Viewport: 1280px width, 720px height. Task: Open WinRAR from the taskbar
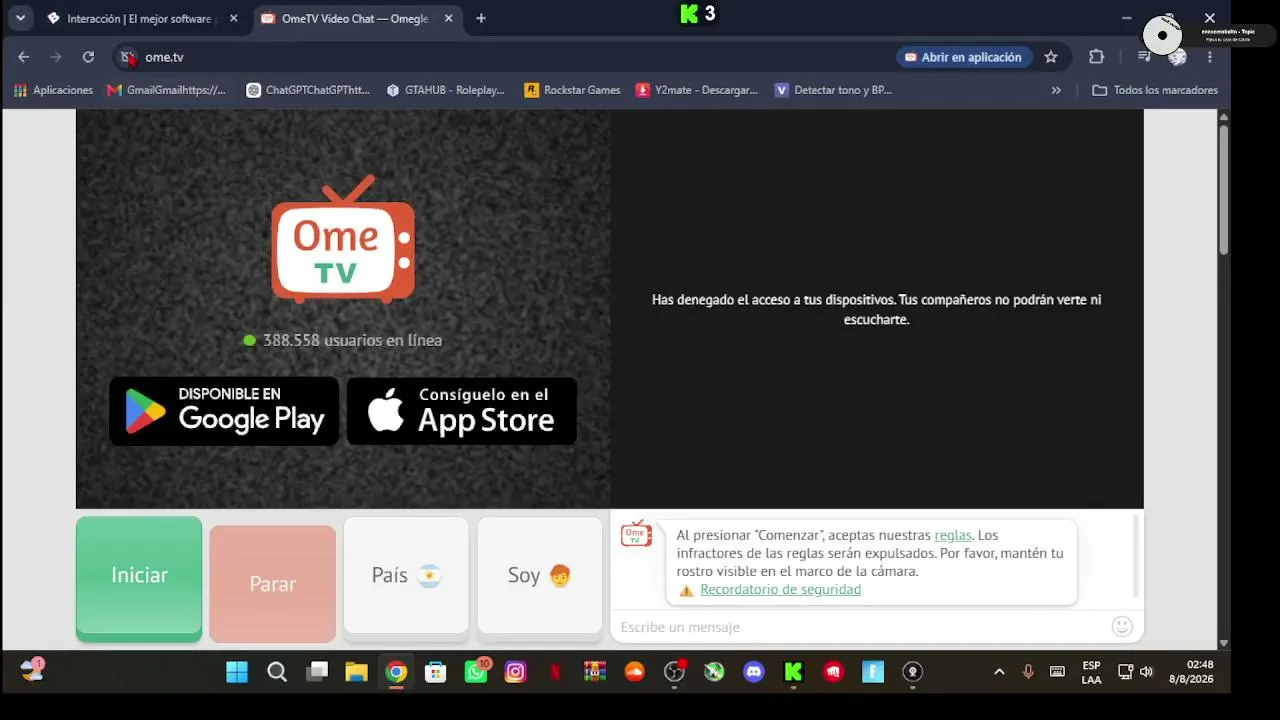tap(595, 672)
